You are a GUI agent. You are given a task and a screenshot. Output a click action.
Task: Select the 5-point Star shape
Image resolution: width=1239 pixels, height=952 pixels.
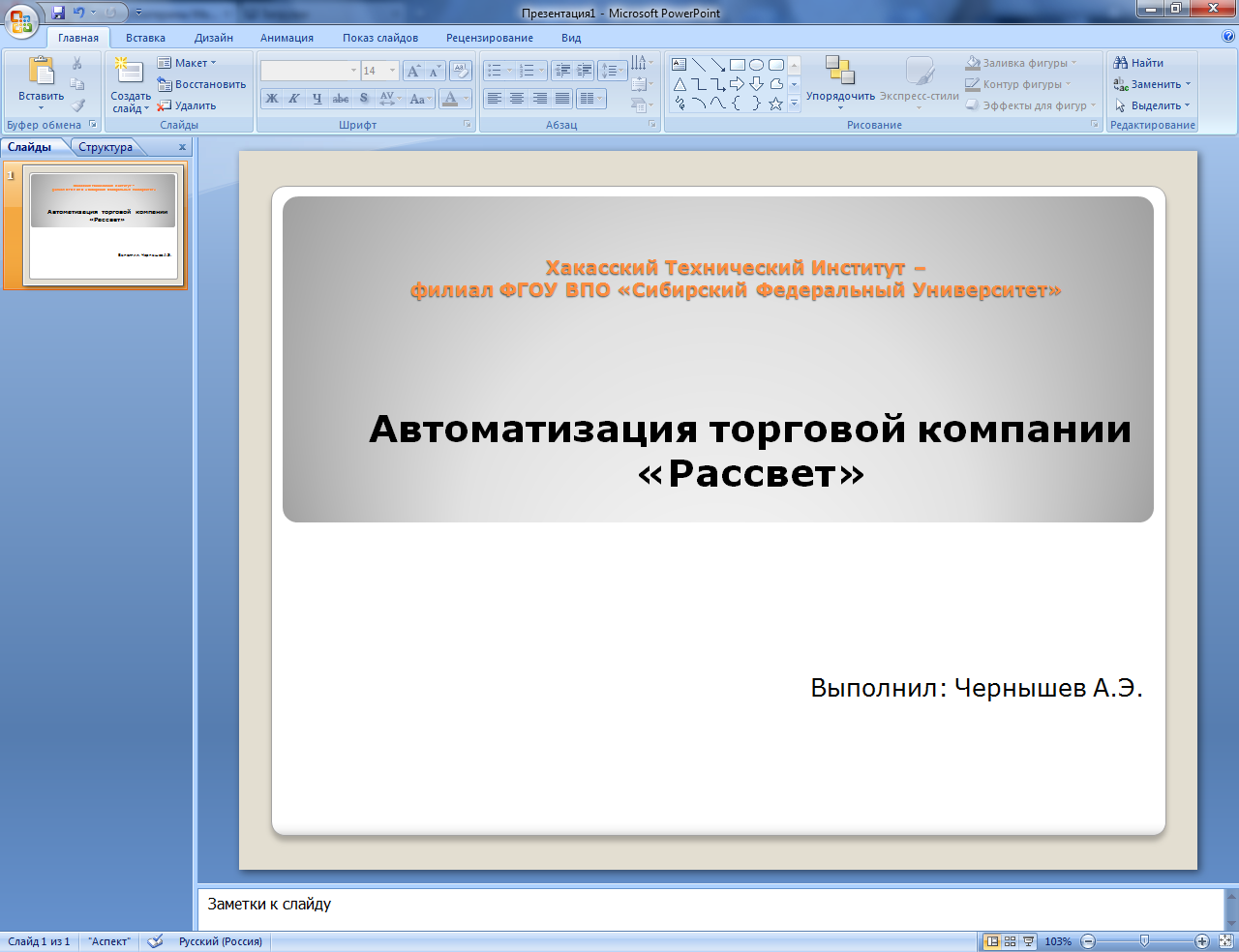(776, 104)
